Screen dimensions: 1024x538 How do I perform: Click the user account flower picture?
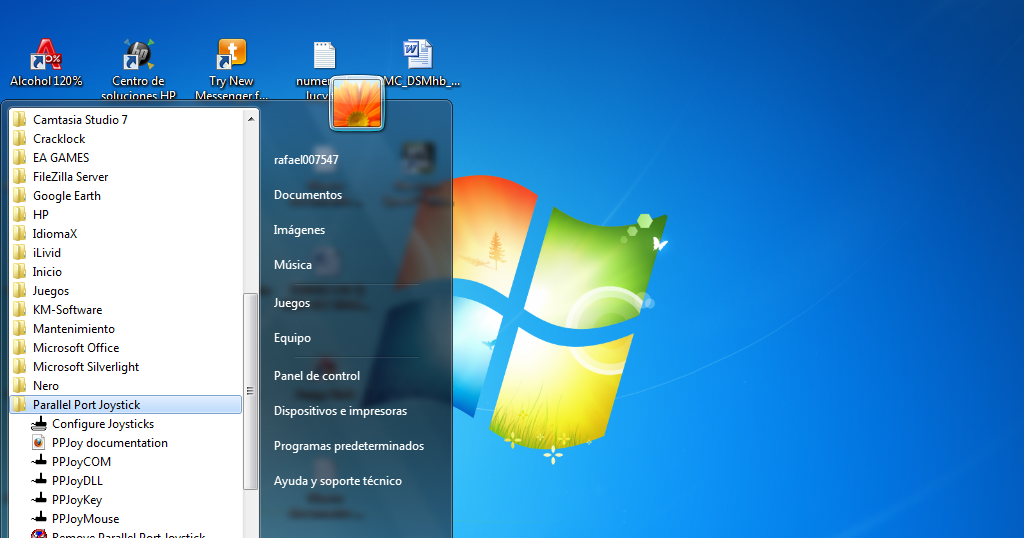(357, 103)
